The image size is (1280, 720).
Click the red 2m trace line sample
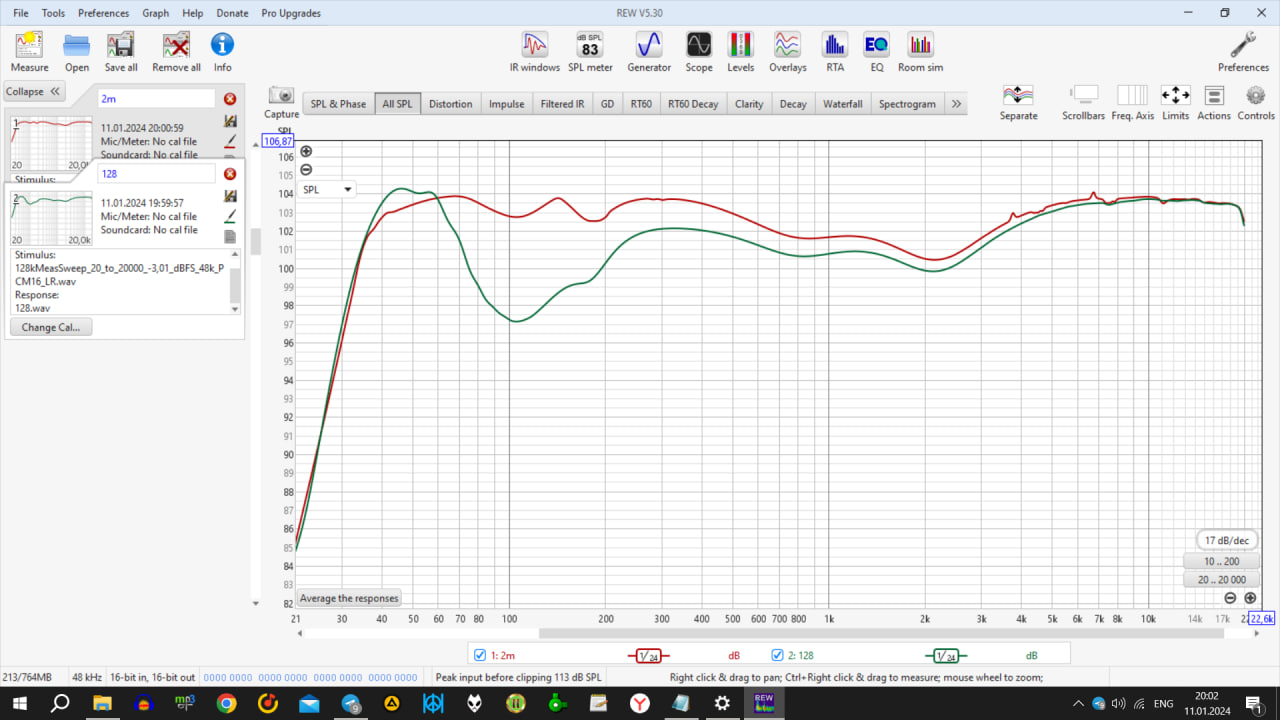click(648, 656)
